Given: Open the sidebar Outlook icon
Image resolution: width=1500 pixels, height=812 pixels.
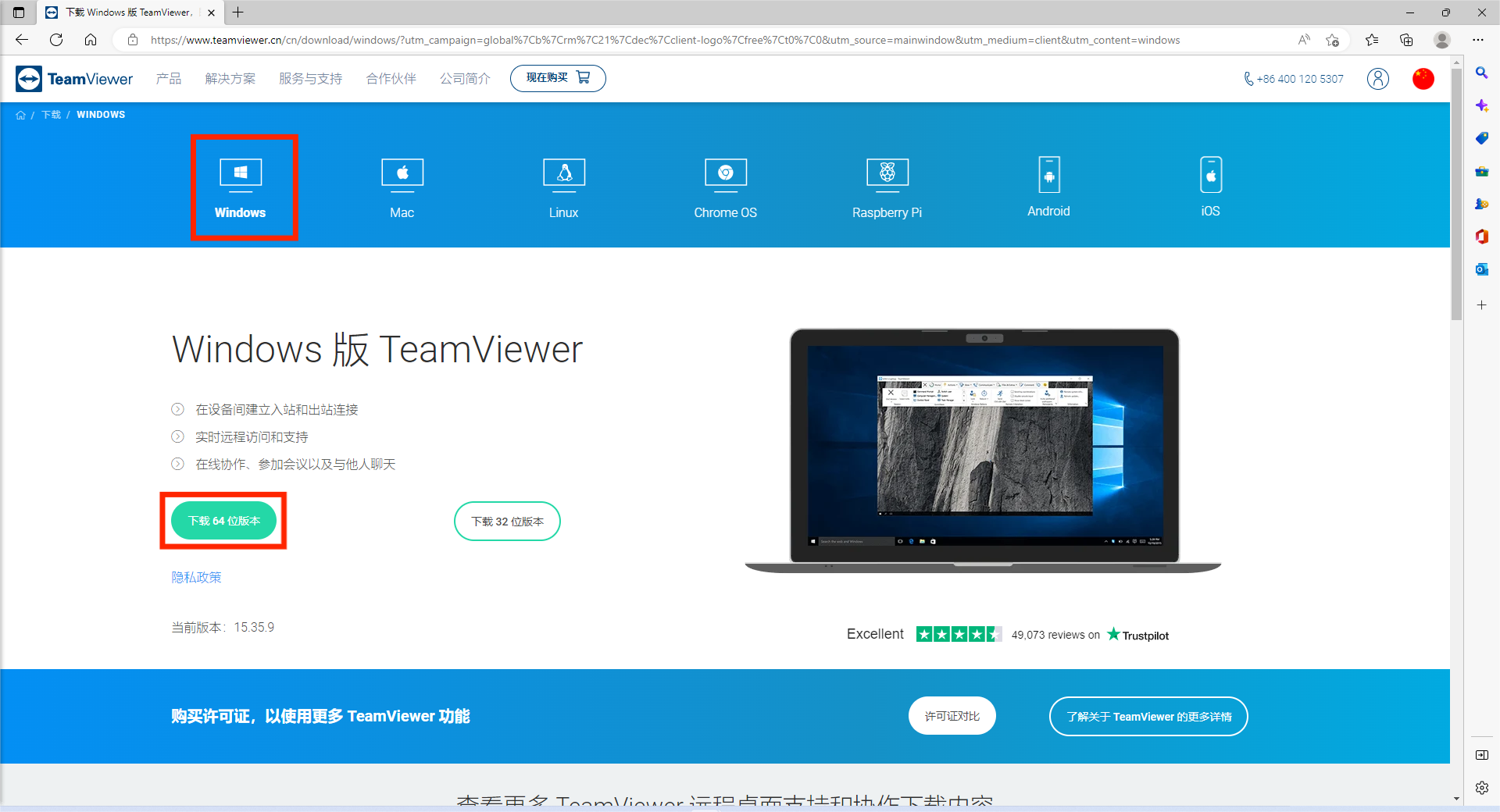Looking at the screenshot, I should click(1481, 269).
